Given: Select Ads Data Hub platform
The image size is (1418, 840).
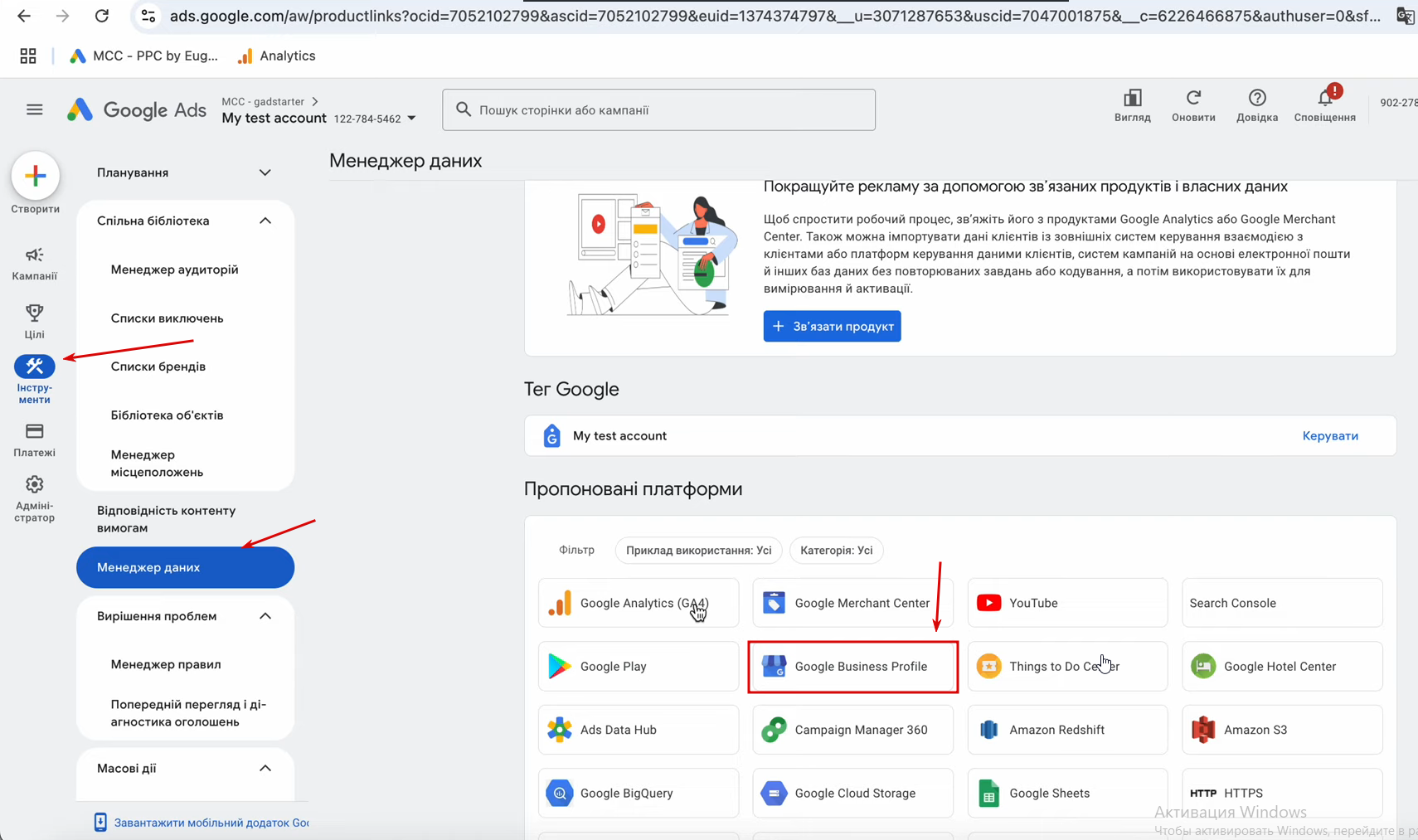Looking at the screenshot, I should [639, 730].
